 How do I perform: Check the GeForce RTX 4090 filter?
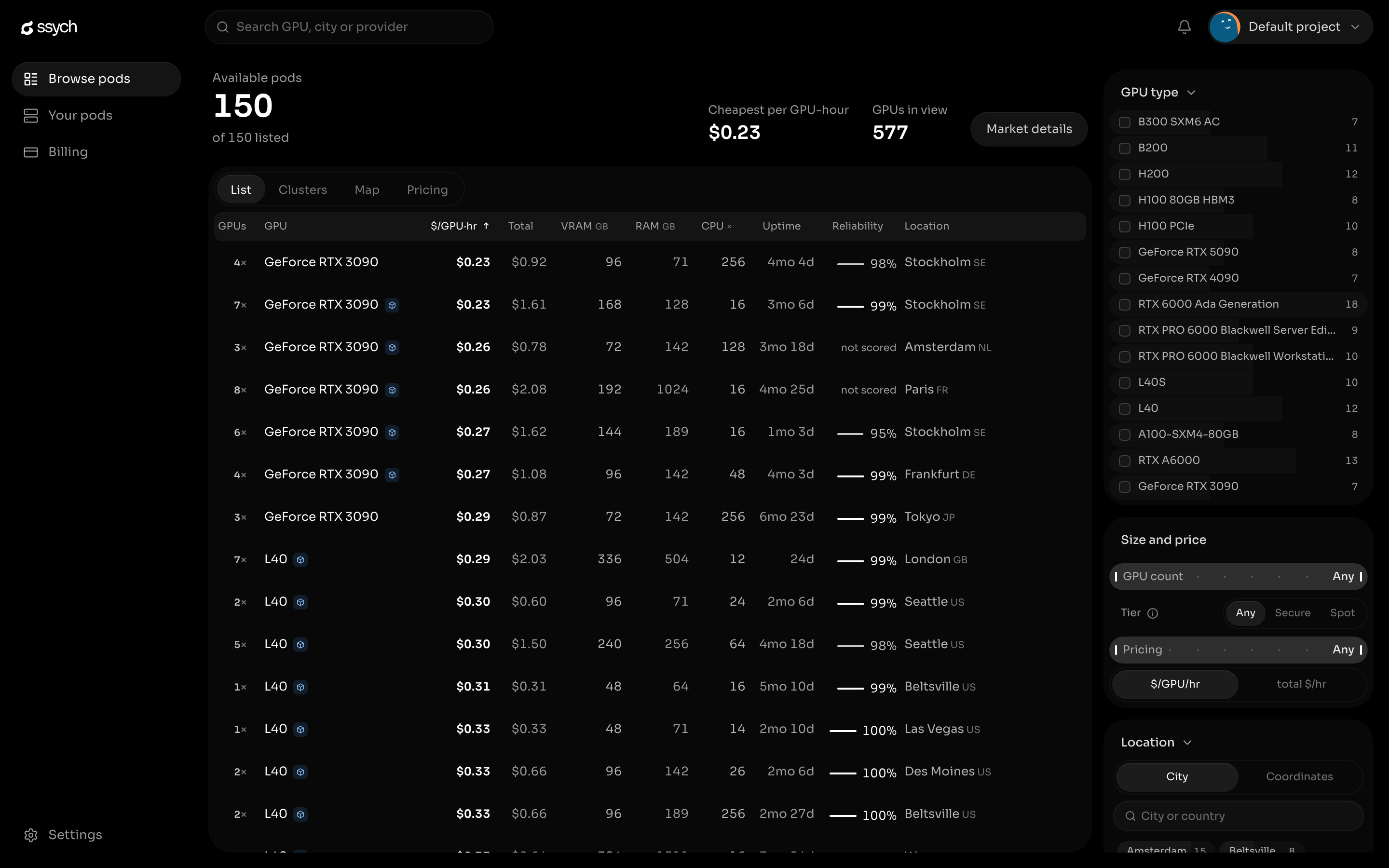click(1124, 278)
